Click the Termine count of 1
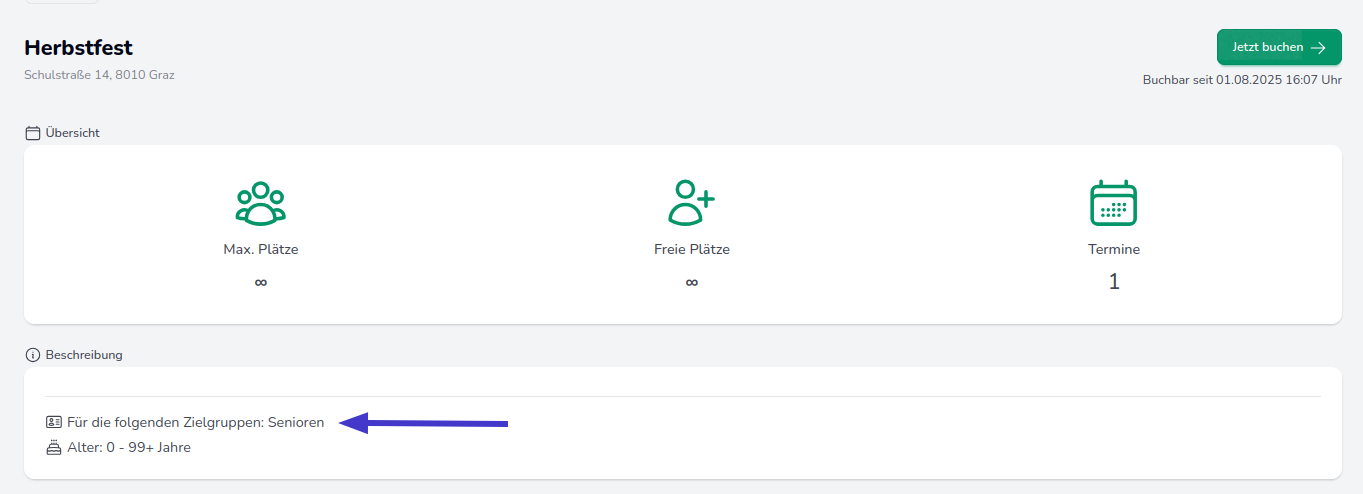Image resolution: width=1363 pixels, height=494 pixels. click(x=1114, y=283)
